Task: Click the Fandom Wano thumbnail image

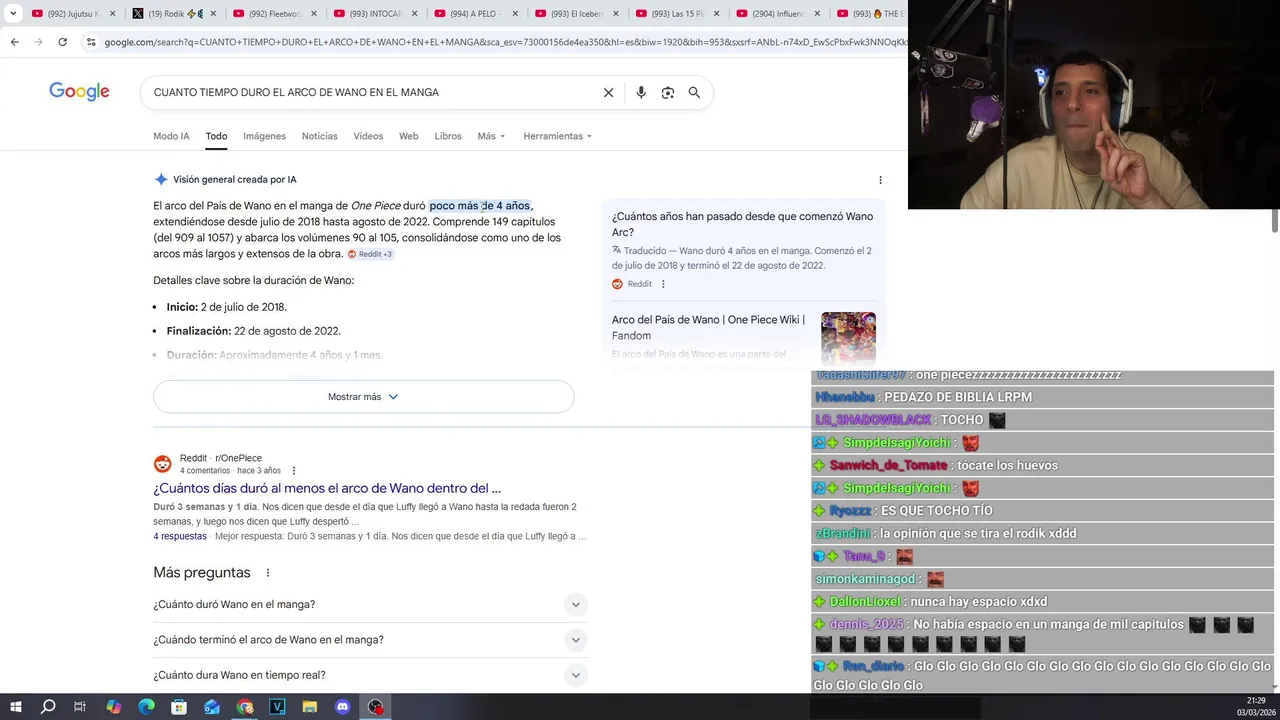Action: pyautogui.click(x=848, y=337)
